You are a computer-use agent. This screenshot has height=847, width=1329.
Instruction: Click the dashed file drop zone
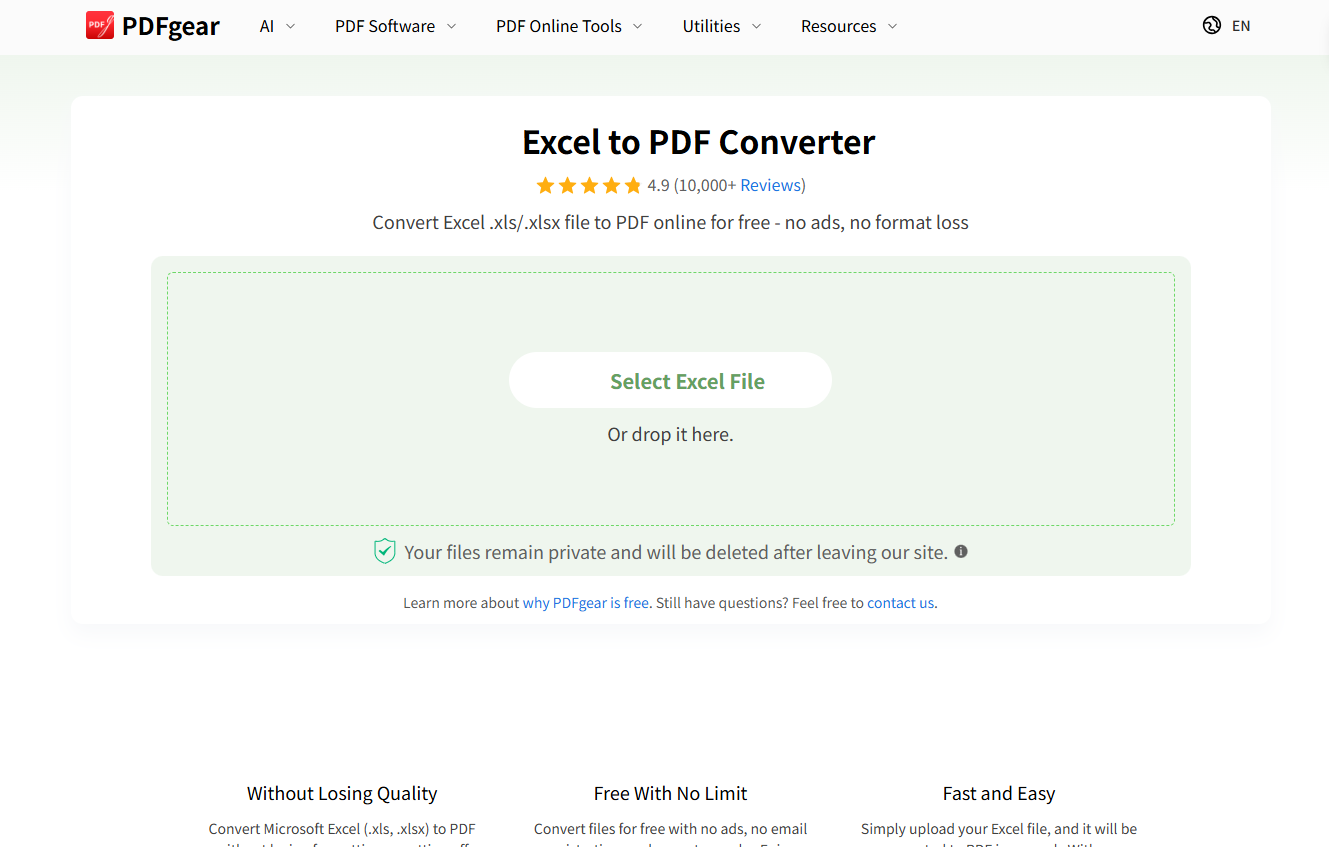[x=671, y=399]
